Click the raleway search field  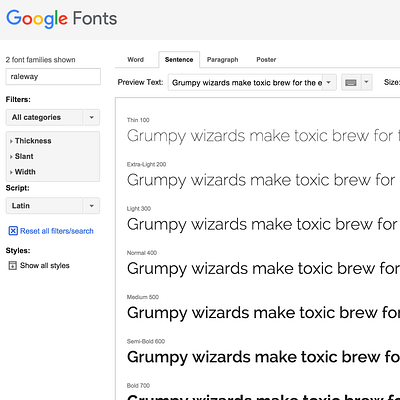coord(53,77)
